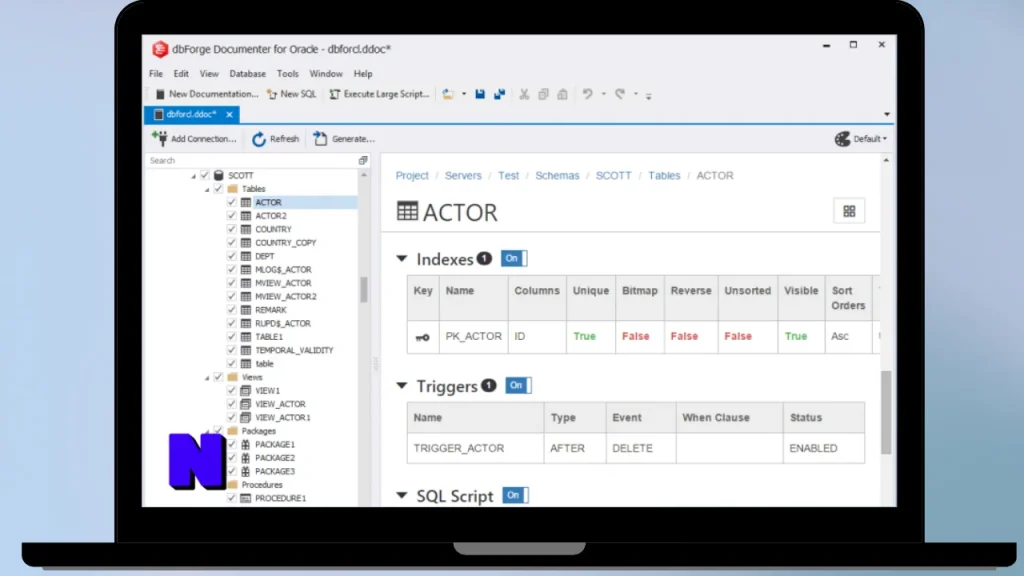1024x576 pixels.
Task: Toggle the Views folder checkbox
Action: (x=218, y=377)
